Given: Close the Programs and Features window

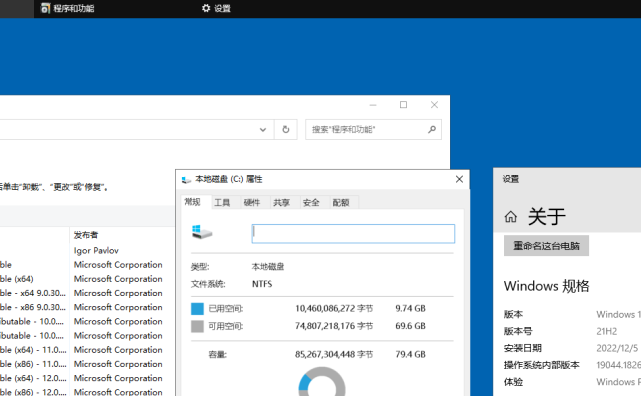Looking at the screenshot, I should tap(434, 105).
